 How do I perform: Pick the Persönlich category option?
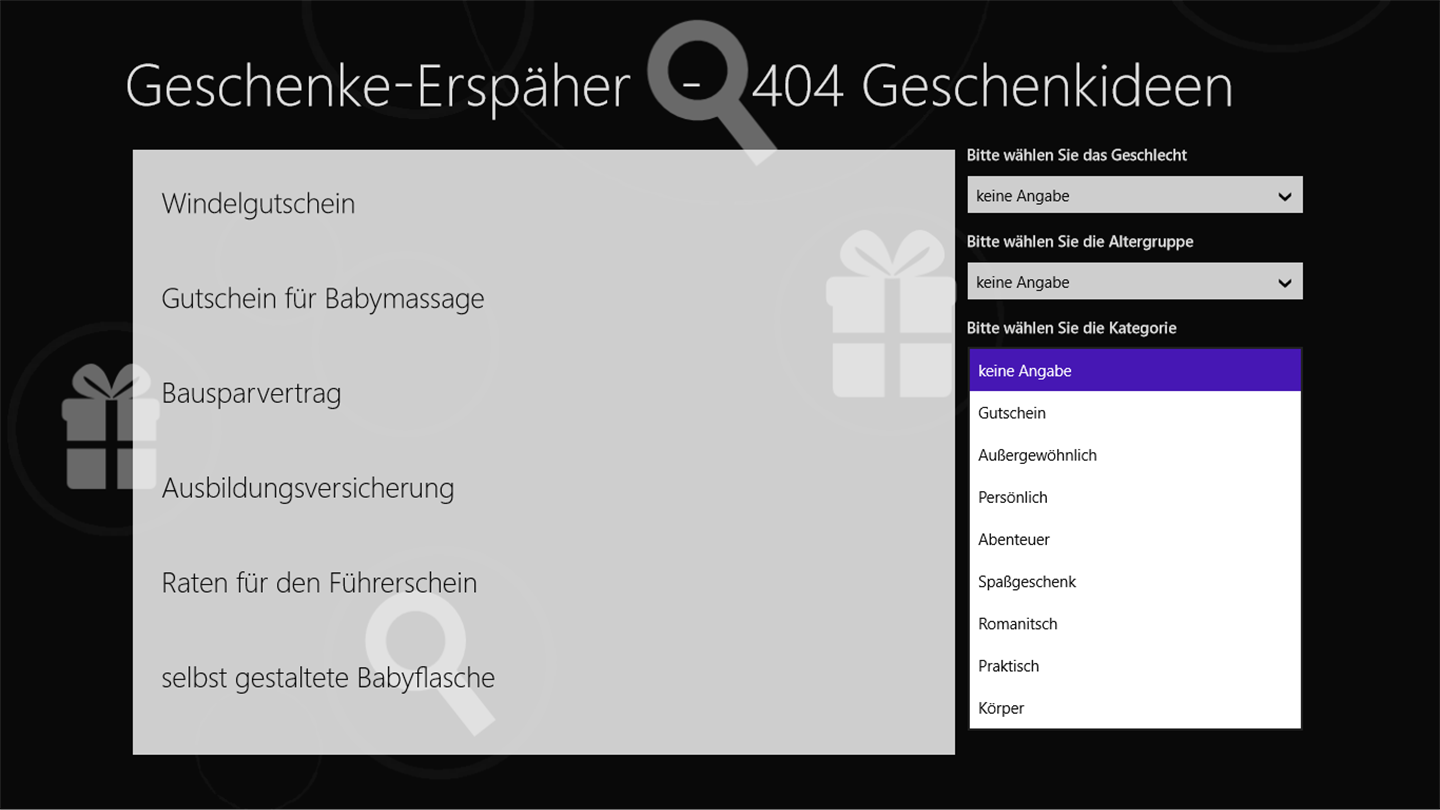[1135, 497]
